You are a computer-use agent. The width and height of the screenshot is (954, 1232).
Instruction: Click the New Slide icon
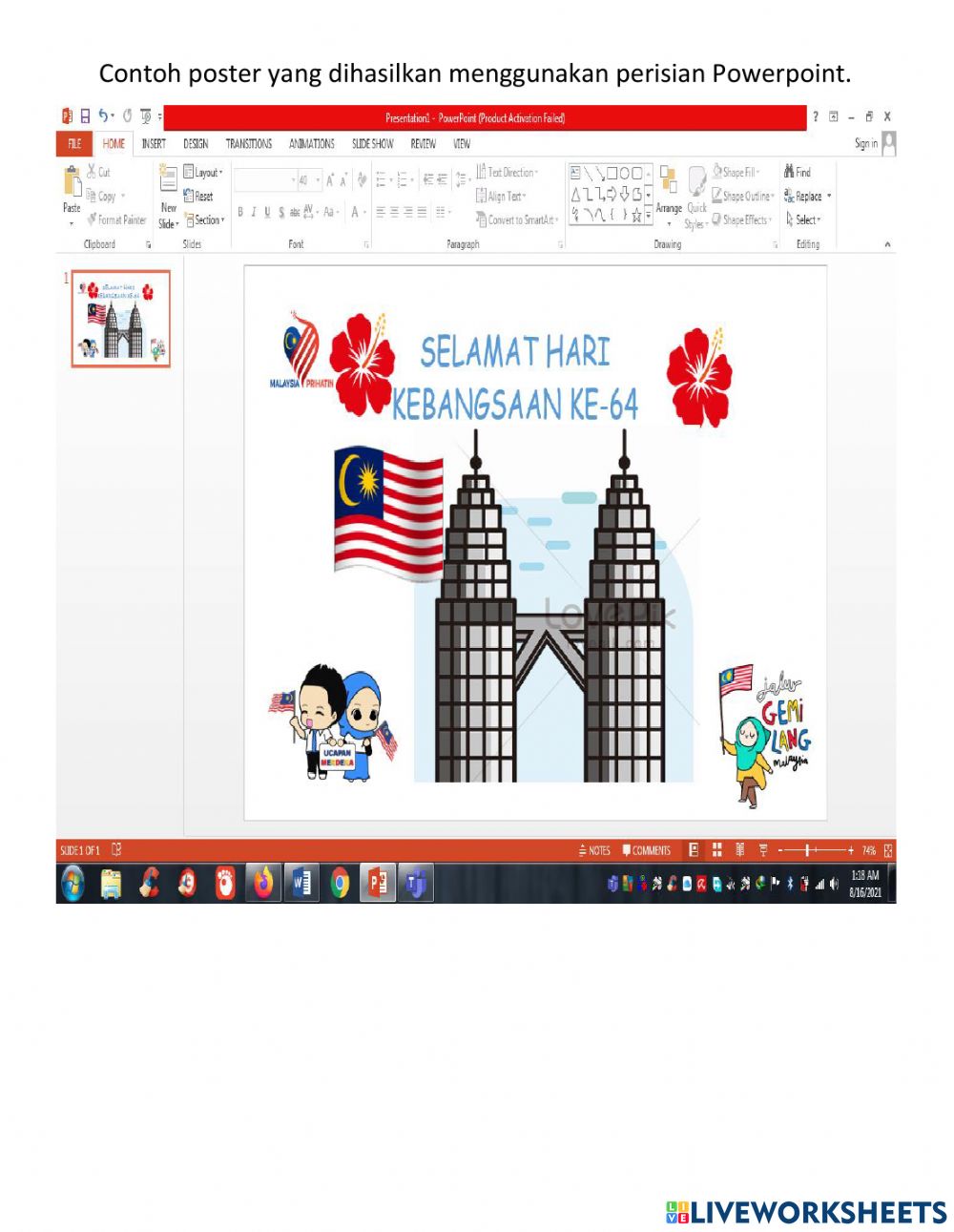(x=168, y=182)
